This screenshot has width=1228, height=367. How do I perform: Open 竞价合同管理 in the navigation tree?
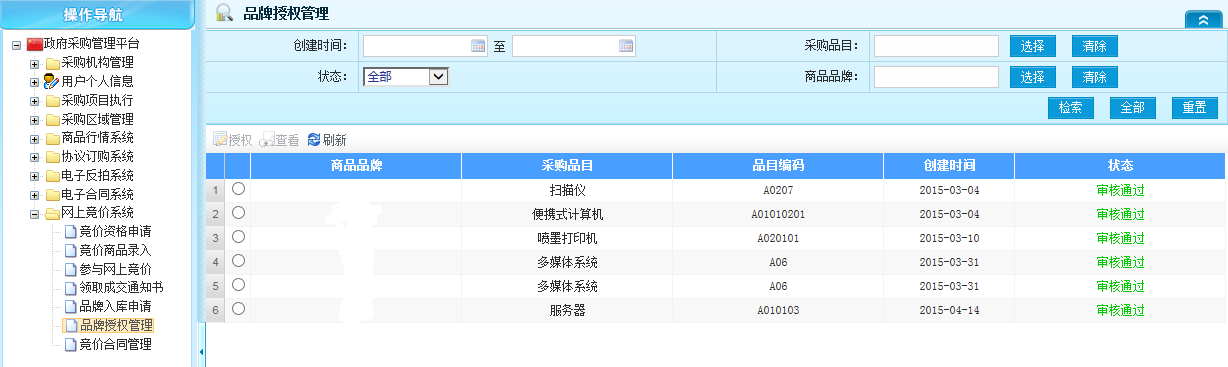pos(116,345)
